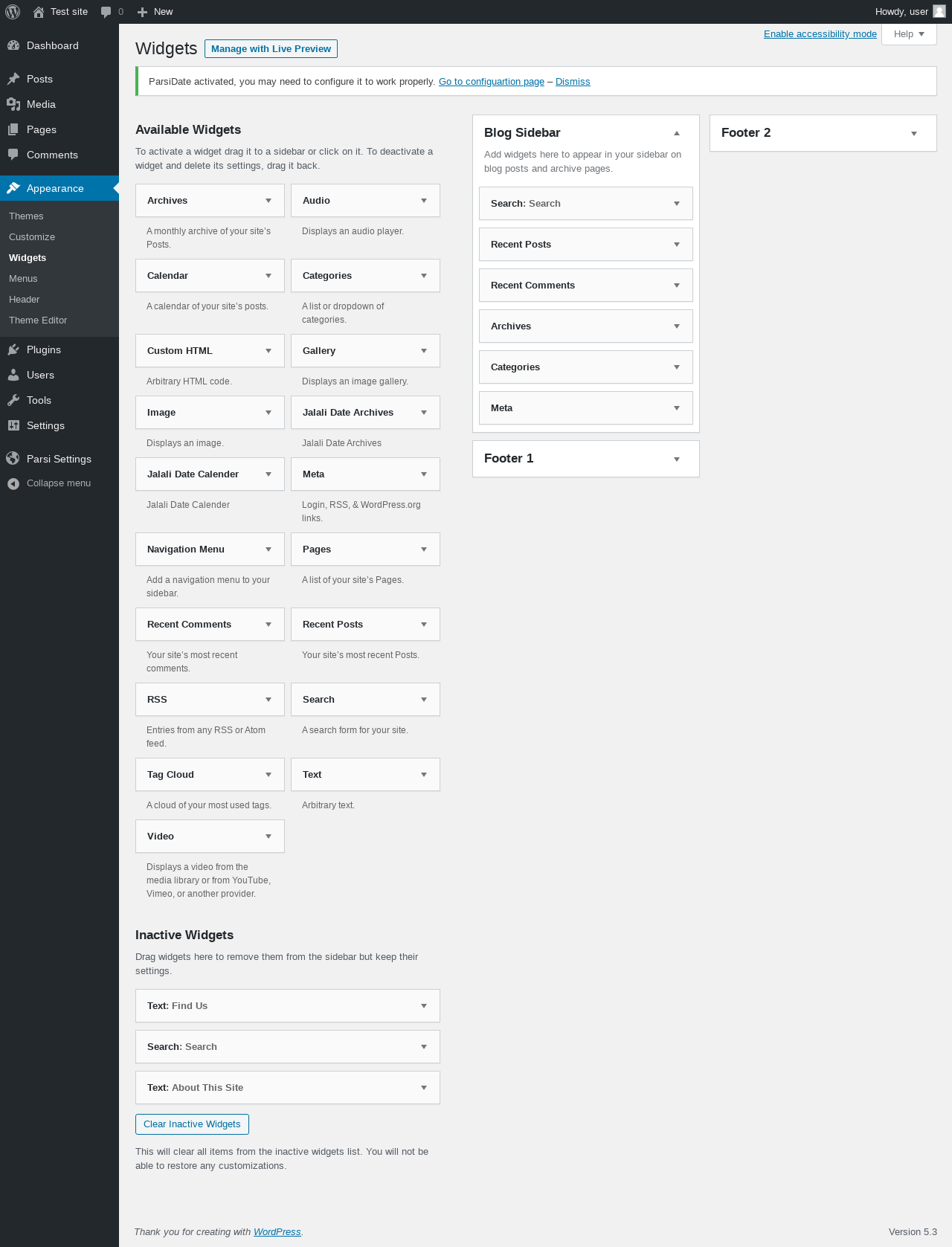
Task: Click the WordPress logo icon
Action: tap(13, 12)
